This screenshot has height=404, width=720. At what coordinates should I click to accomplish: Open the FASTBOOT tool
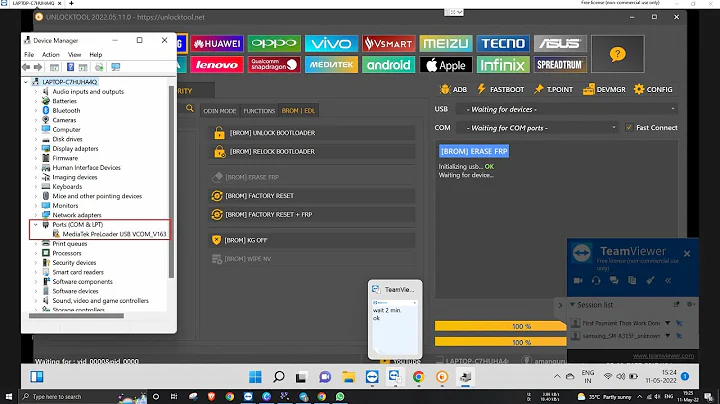click(x=501, y=90)
